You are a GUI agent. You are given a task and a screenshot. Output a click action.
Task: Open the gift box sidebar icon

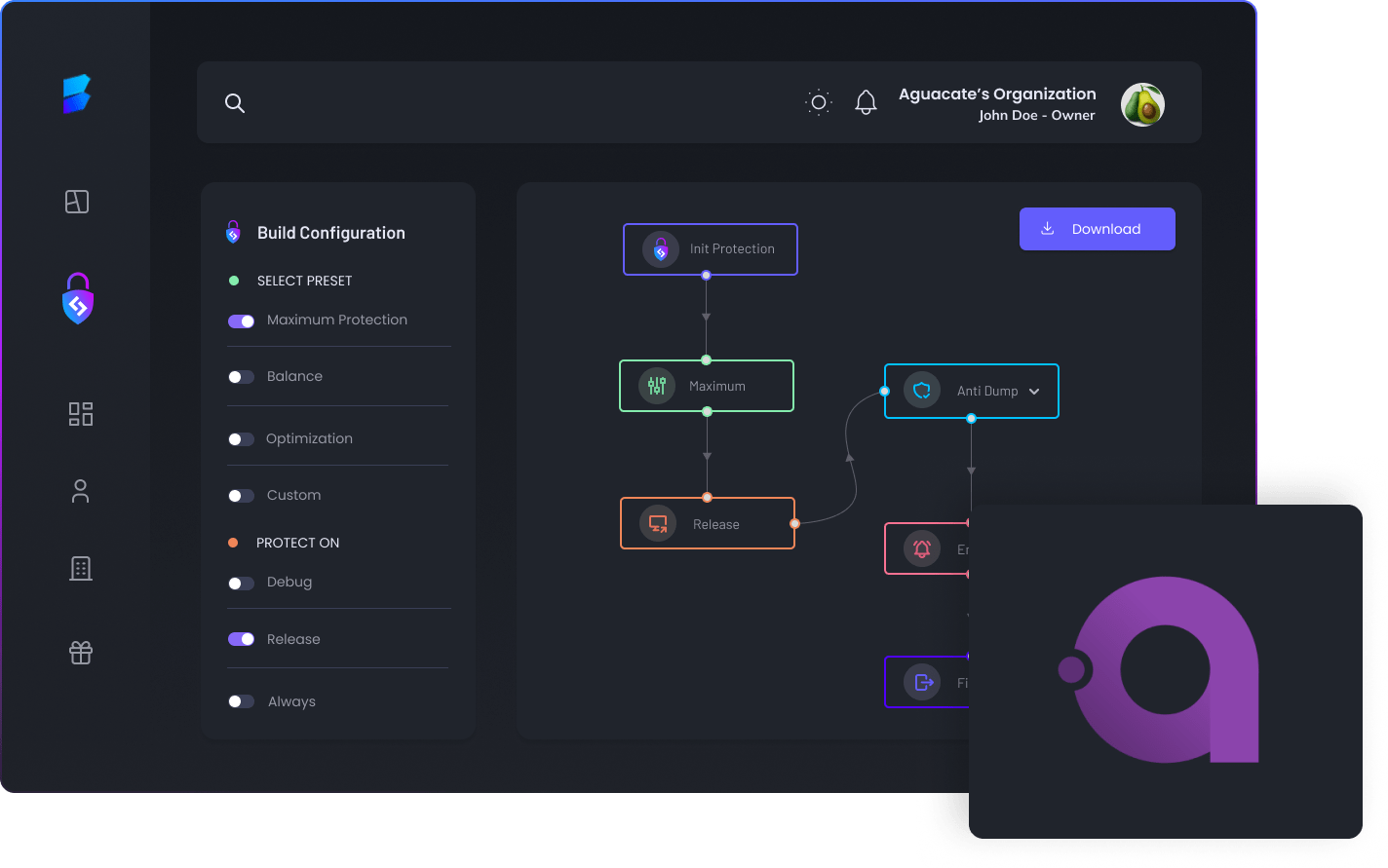[x=81, y=653]
